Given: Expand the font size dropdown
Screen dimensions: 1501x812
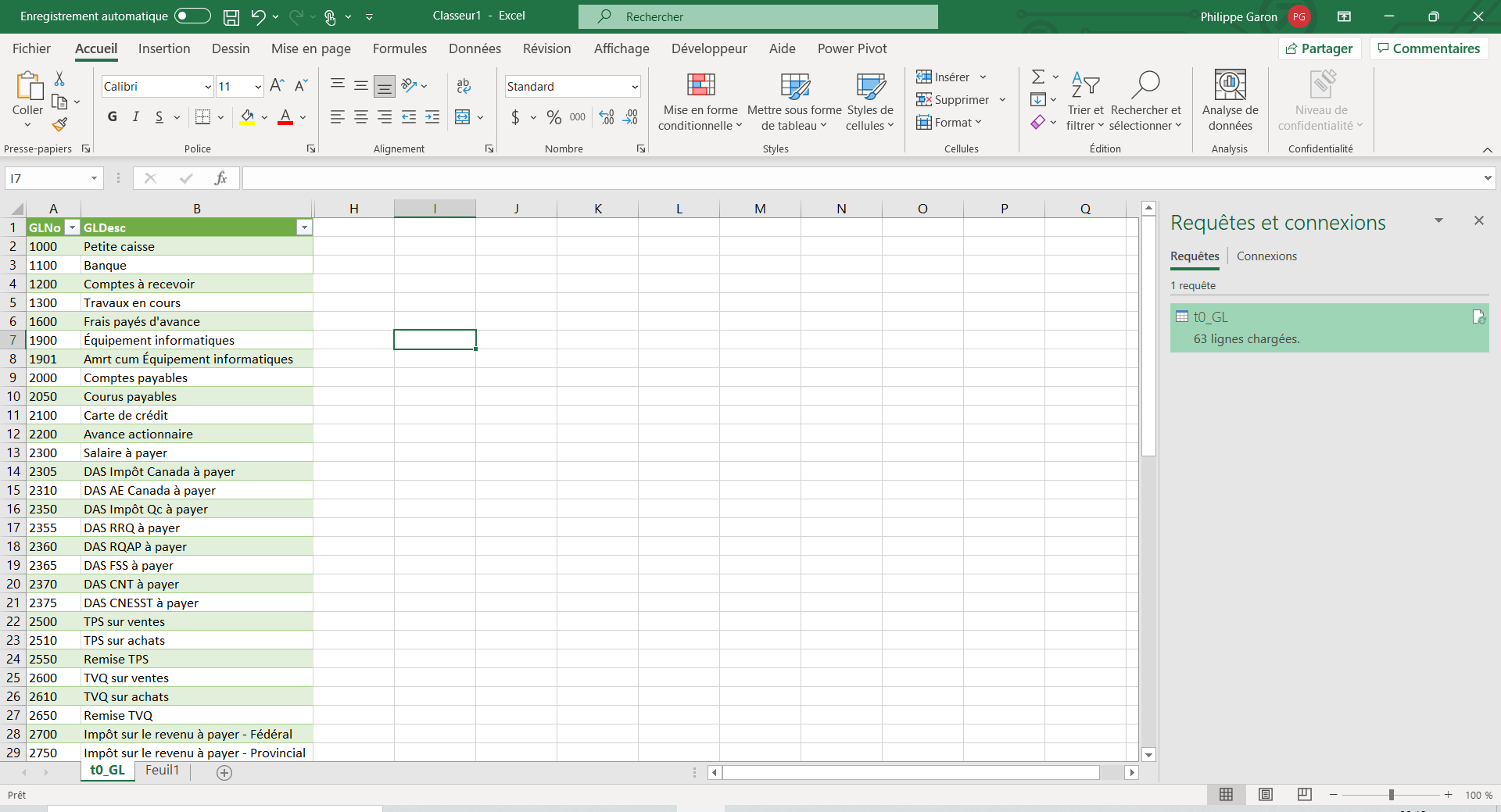Looking at the screenshot, I should coord(257,86).
